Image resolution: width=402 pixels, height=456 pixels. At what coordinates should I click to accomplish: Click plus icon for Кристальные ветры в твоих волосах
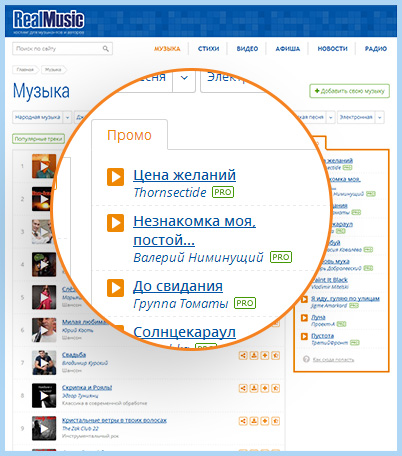click(265, 421)
